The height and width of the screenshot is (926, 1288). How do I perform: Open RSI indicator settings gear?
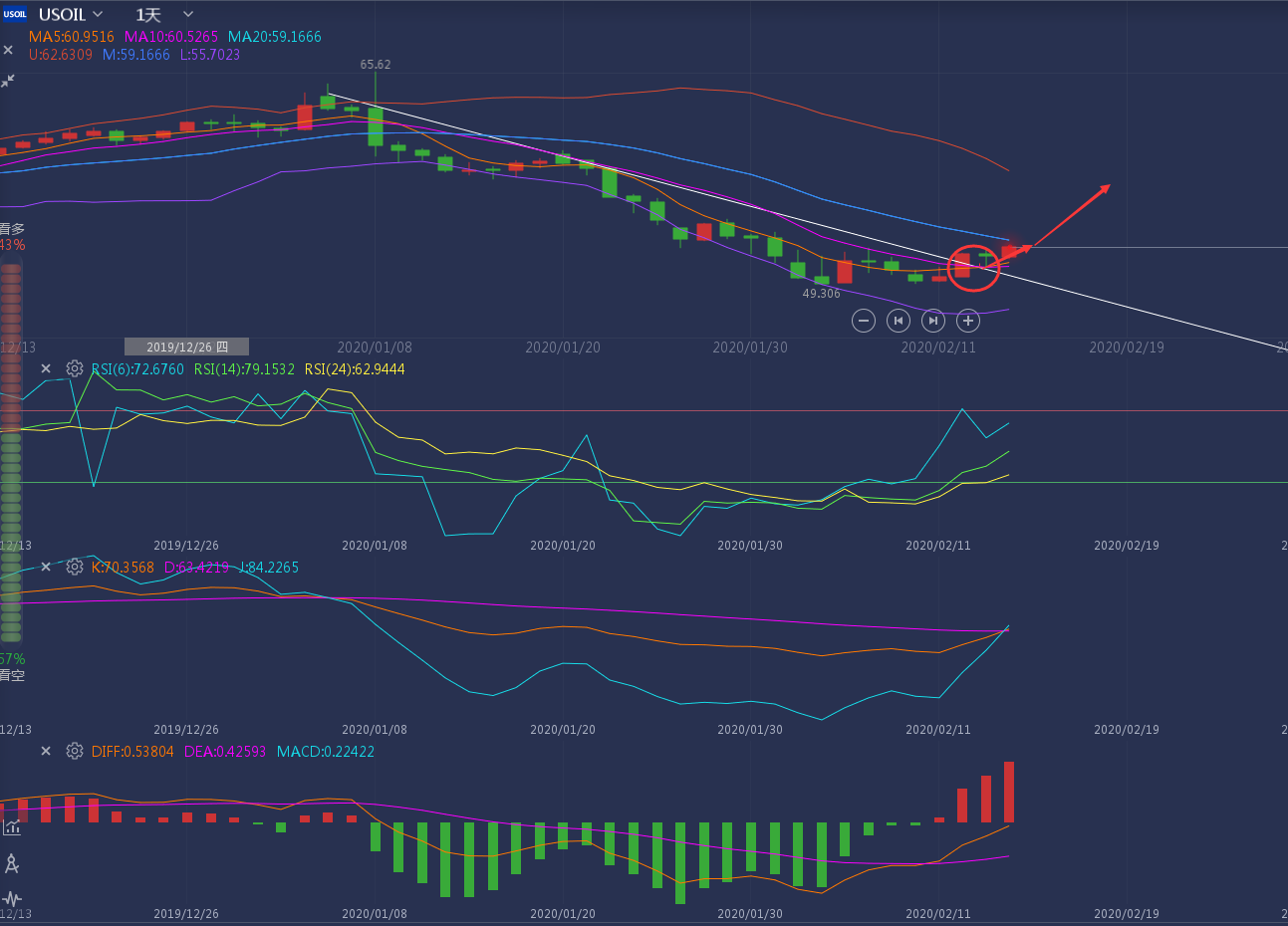pos(75,368)
